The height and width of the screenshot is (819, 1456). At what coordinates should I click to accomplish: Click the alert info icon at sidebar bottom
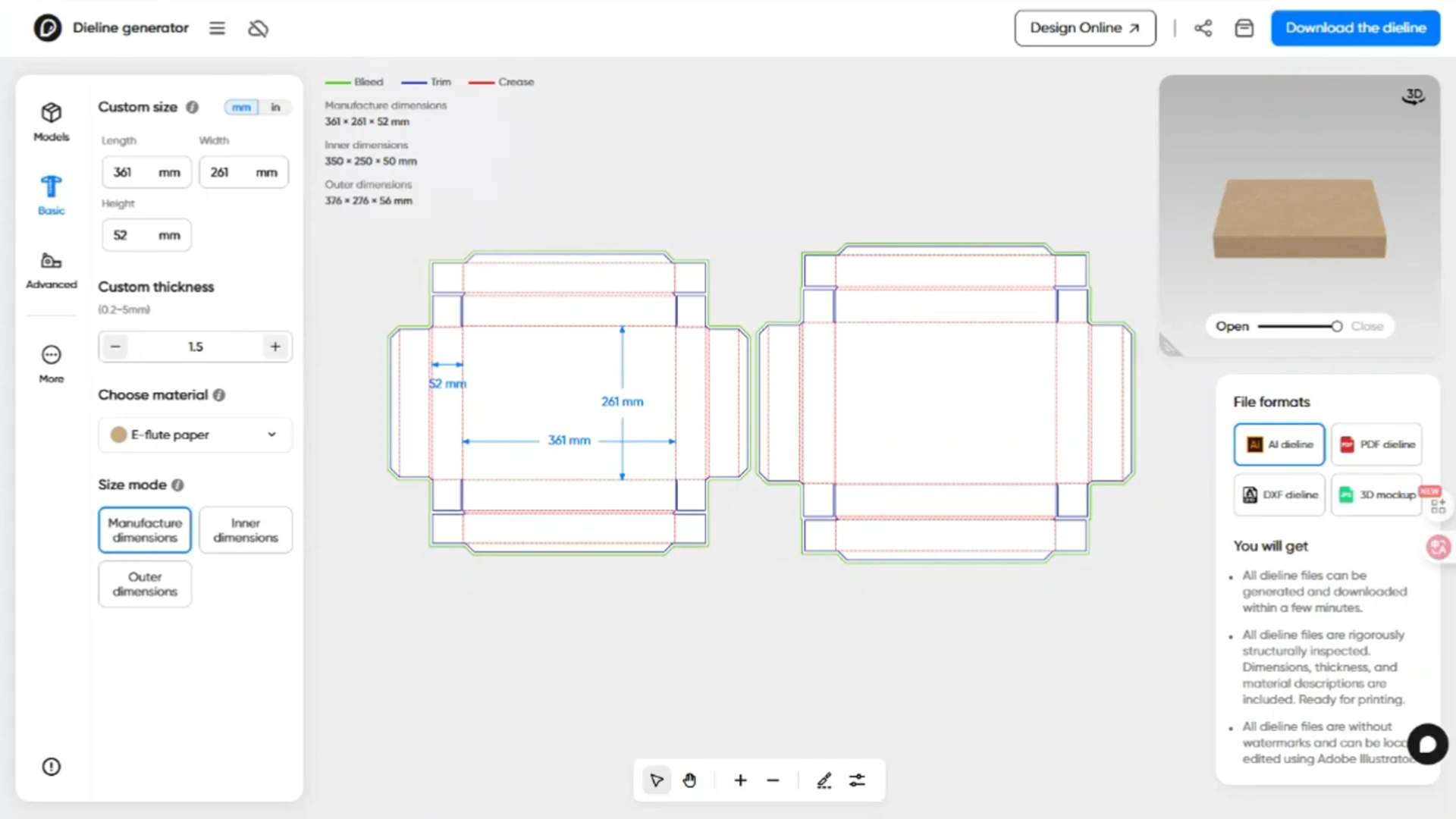point(51,767)
